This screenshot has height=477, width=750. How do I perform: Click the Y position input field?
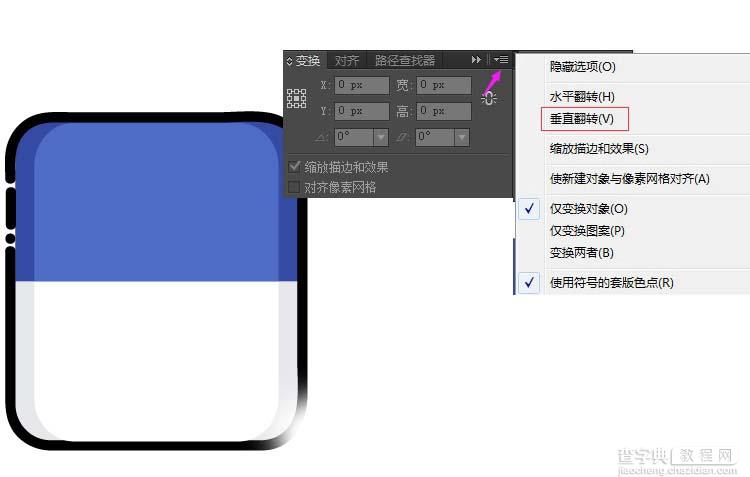362,111
